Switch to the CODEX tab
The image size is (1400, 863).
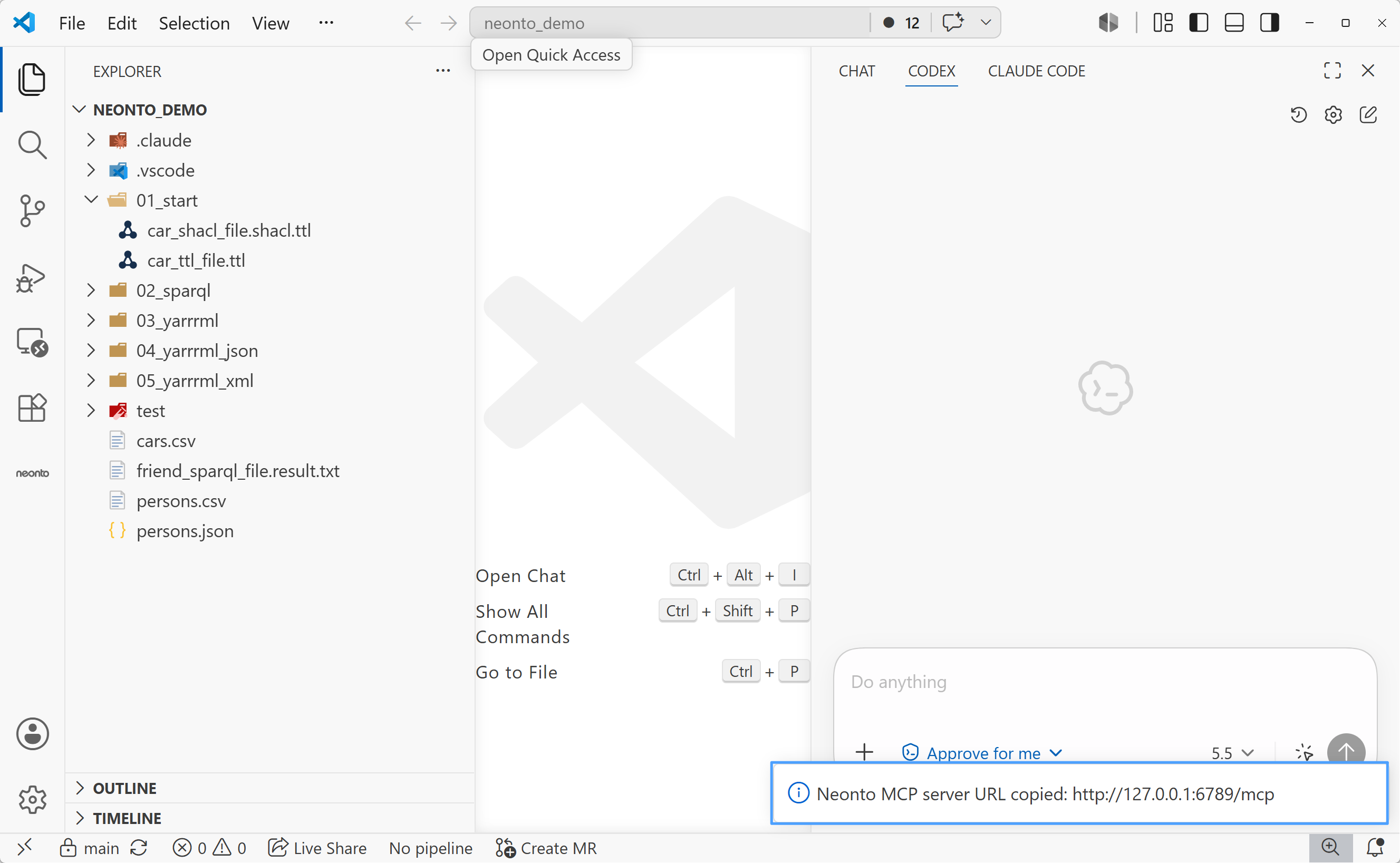[931, 71]
